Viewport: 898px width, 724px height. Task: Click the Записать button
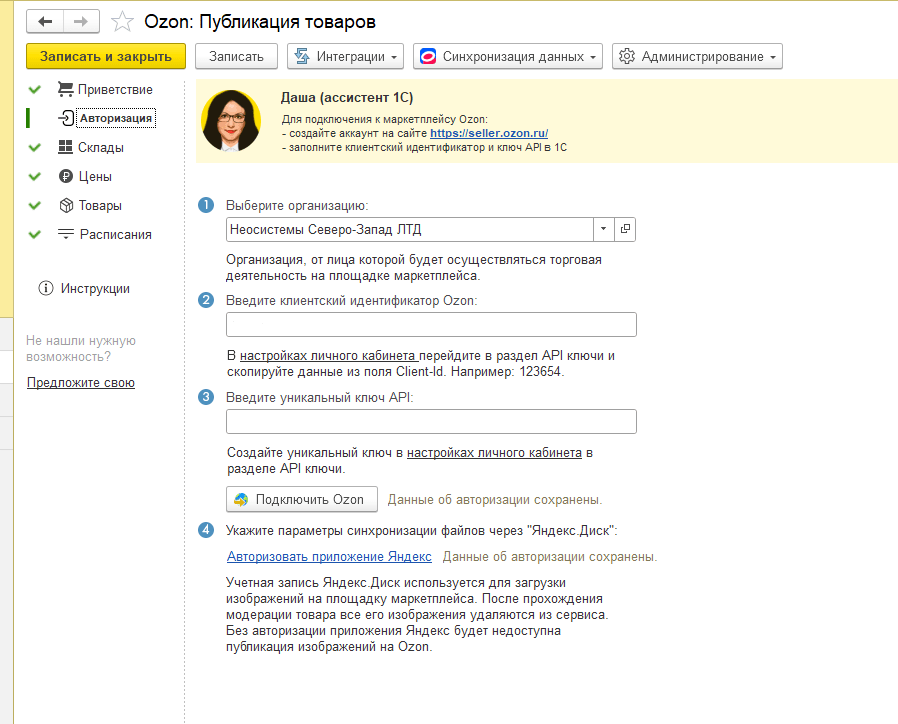(x=236, y=56)
